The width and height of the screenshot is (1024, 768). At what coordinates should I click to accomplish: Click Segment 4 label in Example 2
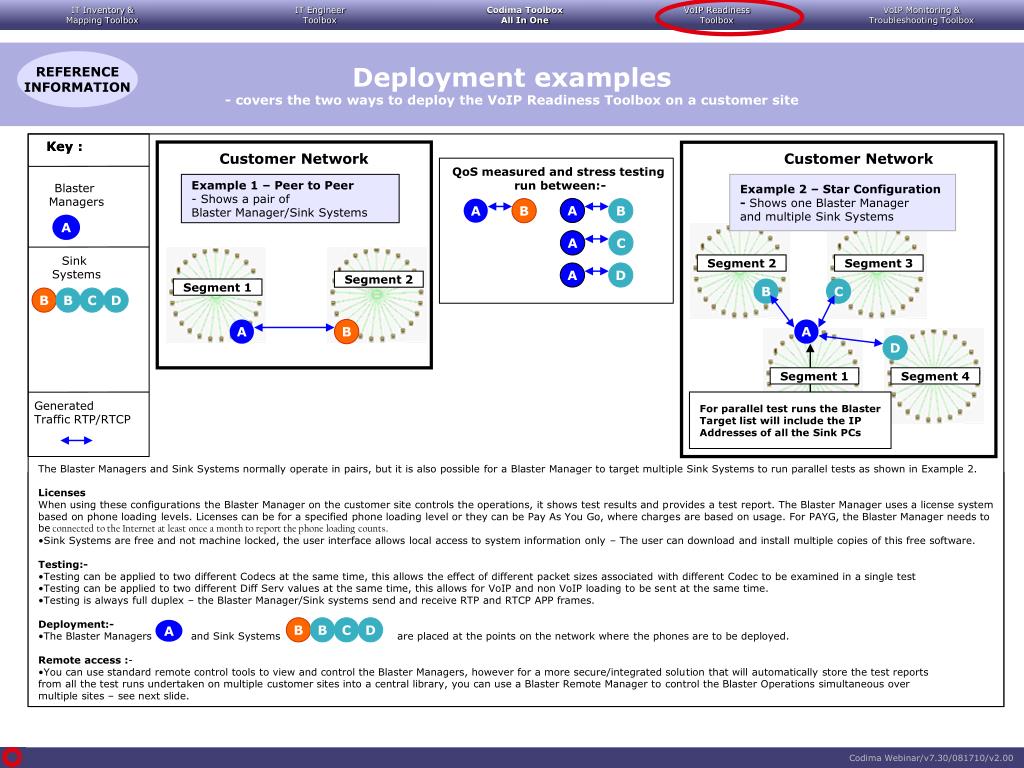[935, 376]
